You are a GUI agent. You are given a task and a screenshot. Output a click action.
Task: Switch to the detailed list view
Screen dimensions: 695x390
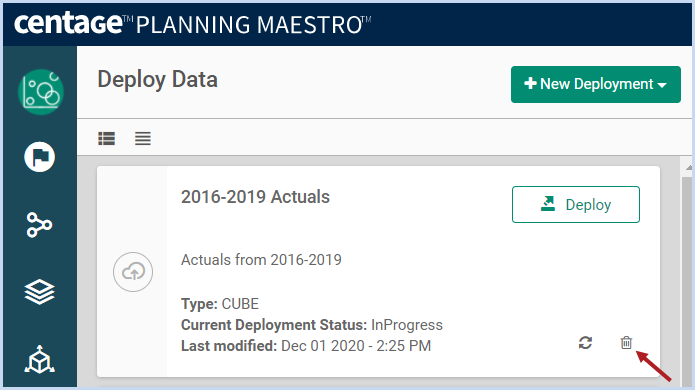pyautogui.click(x=106, y=138)
